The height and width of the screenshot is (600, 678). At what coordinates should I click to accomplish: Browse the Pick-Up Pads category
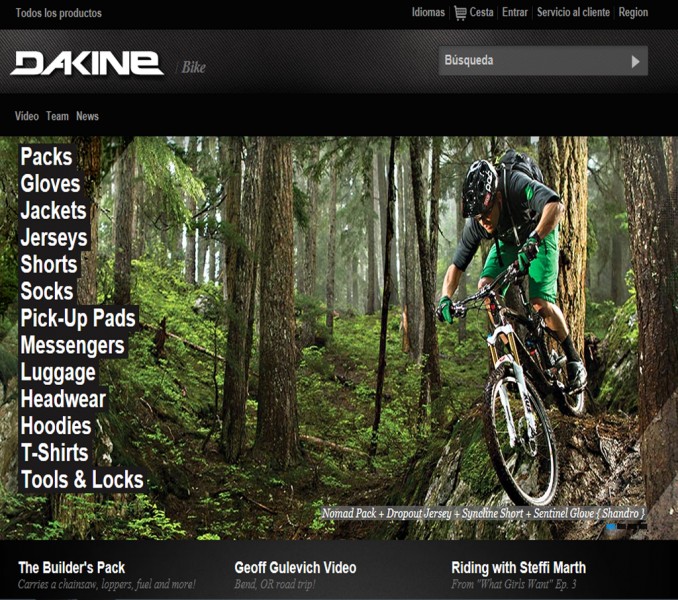[x=78, y=318]
